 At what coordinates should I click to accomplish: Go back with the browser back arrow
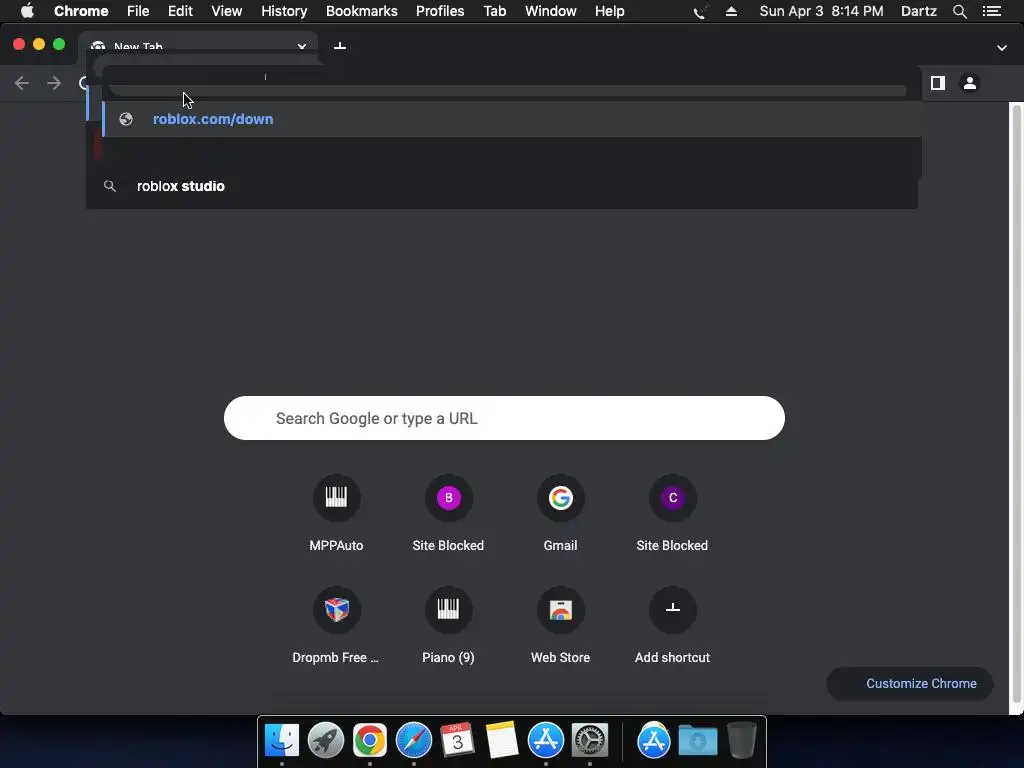pyautogui.click(x=22, y=83)
